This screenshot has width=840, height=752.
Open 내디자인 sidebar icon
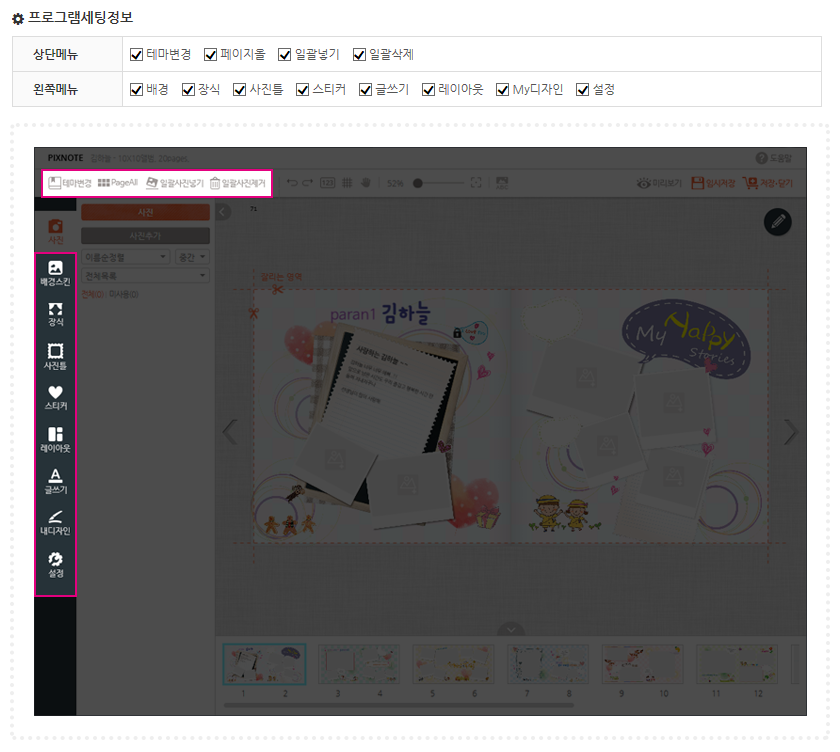coord(56,523)
